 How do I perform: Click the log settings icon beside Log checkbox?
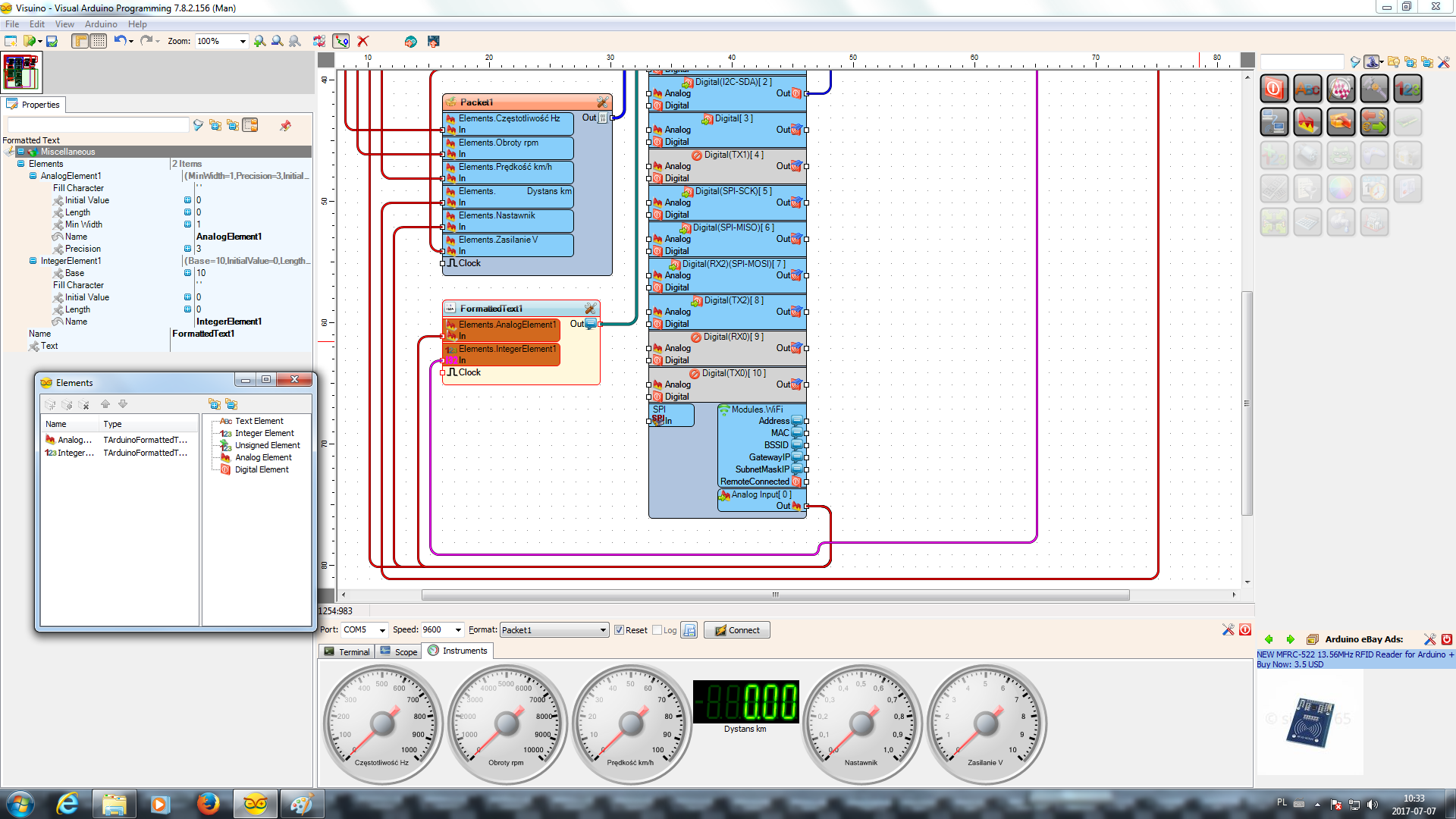[689, 630]
